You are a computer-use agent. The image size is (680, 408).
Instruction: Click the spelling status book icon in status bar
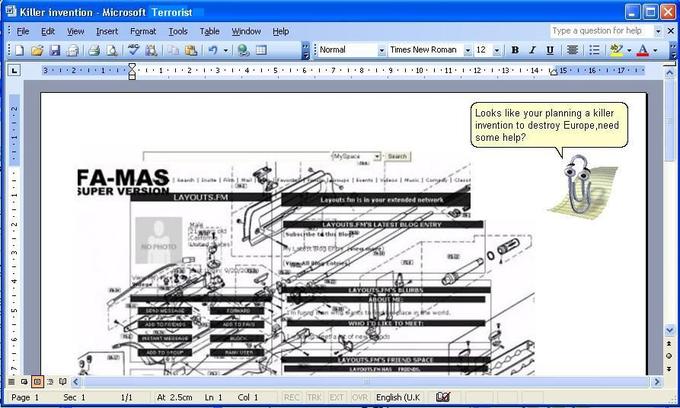(443, 397)
